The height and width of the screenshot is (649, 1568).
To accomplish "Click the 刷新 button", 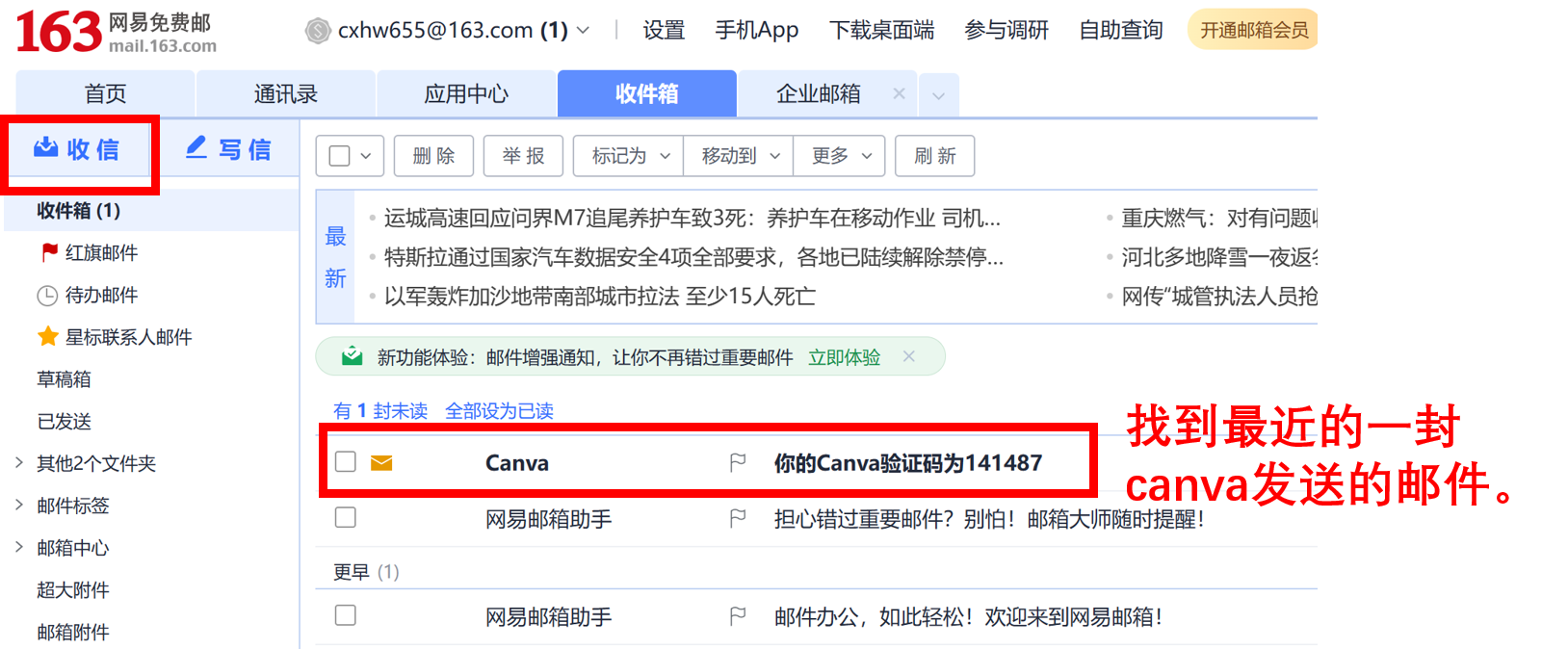I will [934, 156].
